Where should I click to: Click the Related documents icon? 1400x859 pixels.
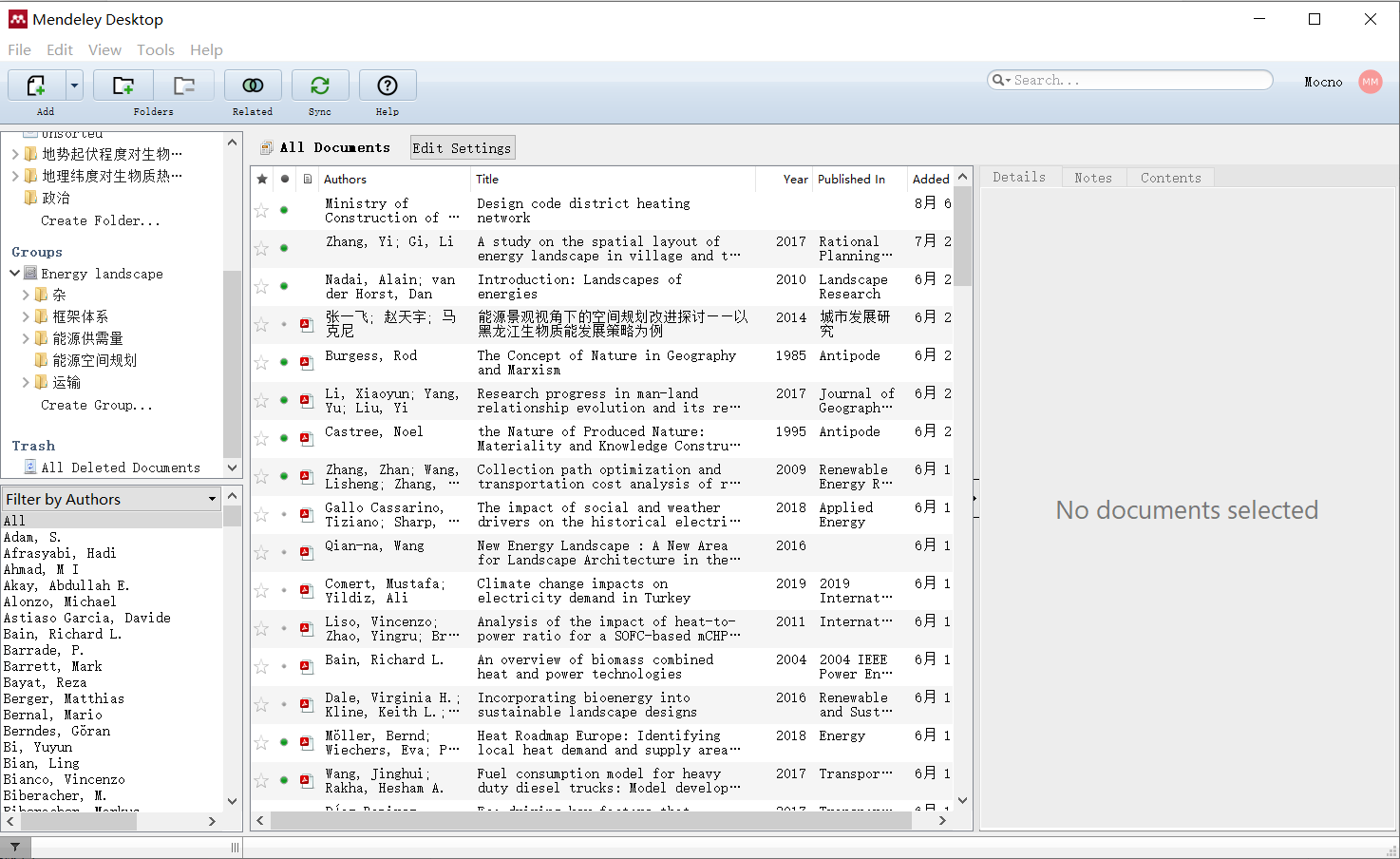click(253, 86)
